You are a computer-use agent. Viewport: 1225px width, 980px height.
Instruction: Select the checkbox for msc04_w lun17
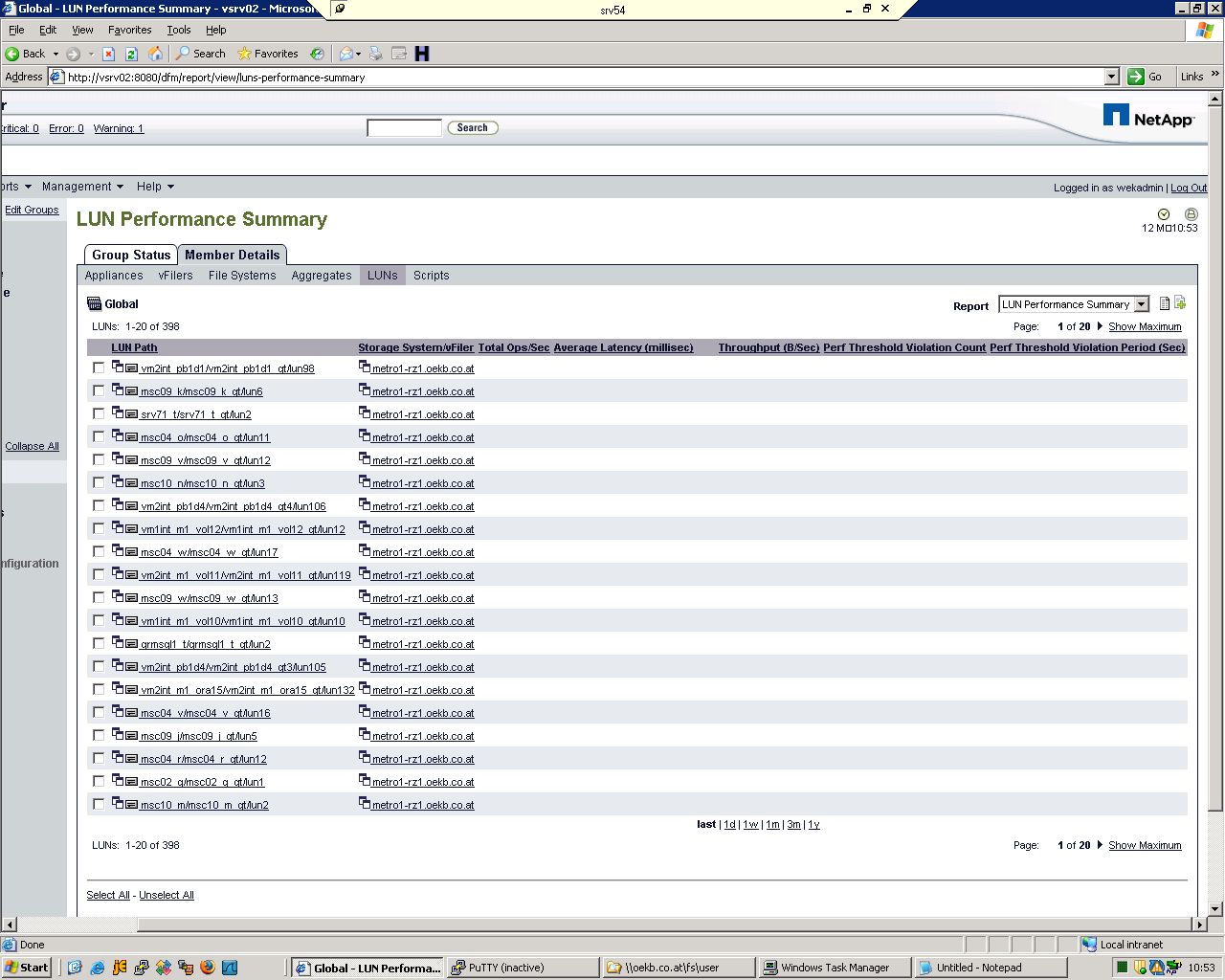tap(99, 552)
